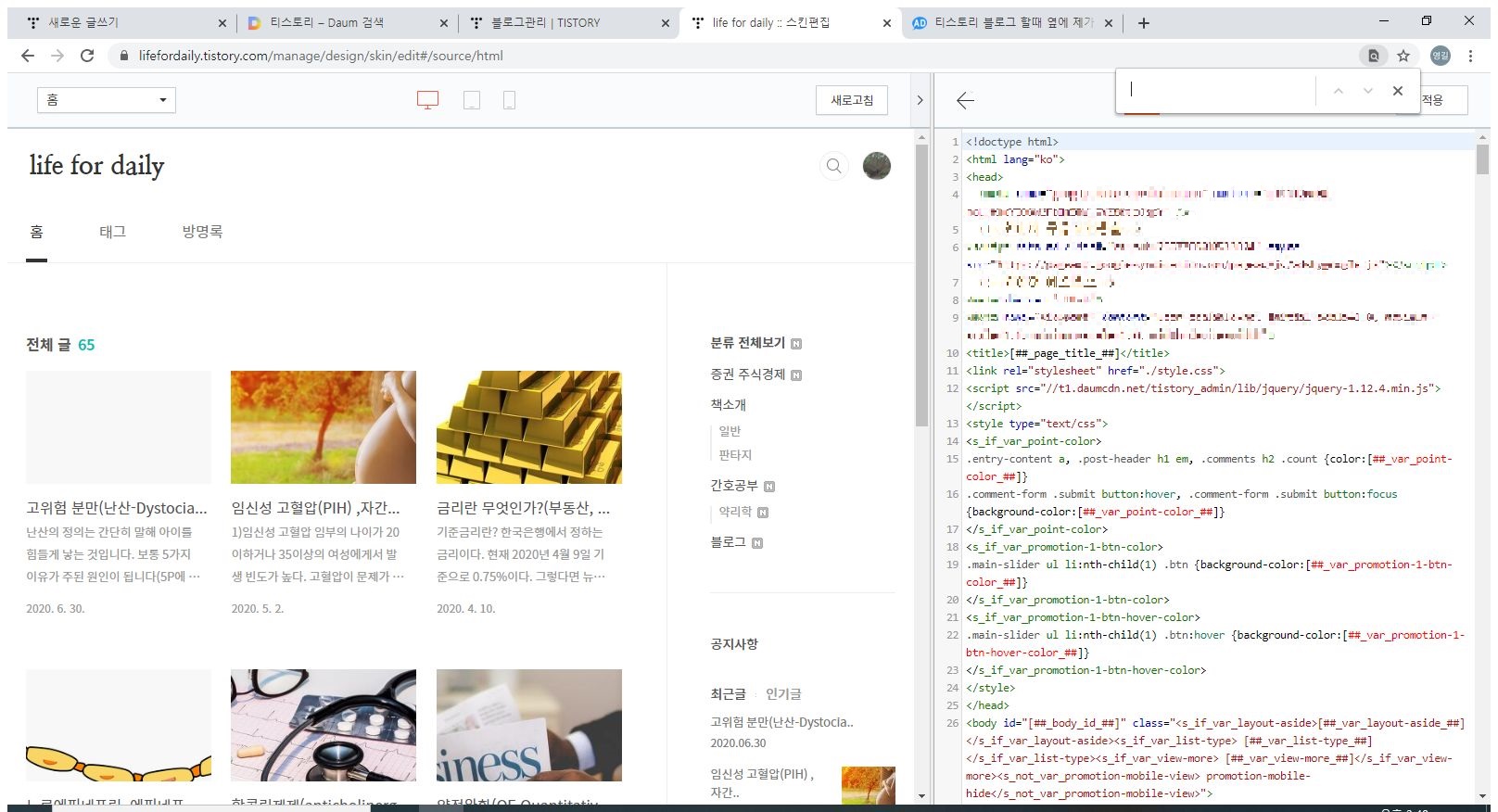Select the mobile preview icon

[509, 100]
